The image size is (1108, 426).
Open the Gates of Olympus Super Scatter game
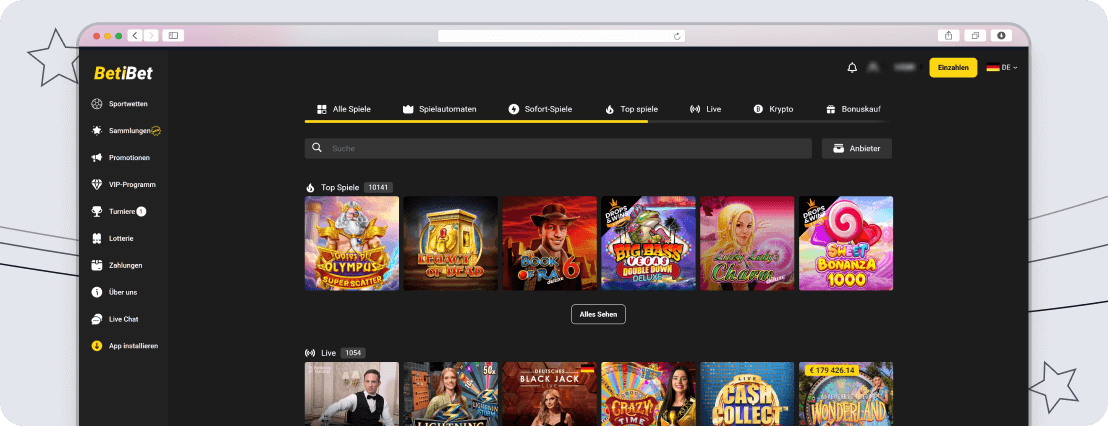pyautogui.click(x=352, y=243)
